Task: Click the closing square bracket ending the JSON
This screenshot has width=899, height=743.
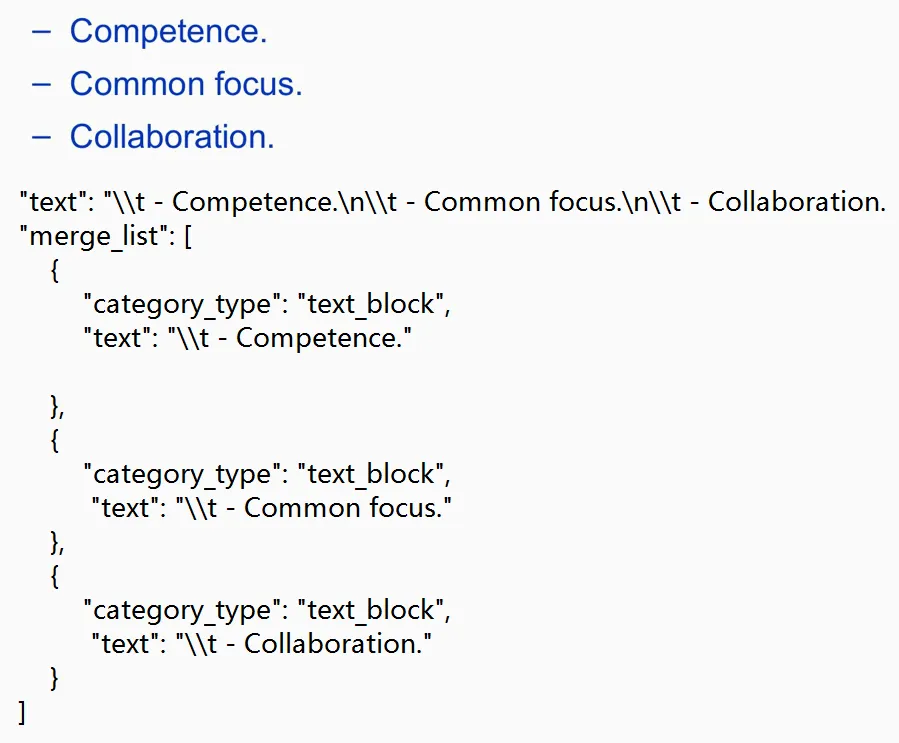Action: click(22, 713)
